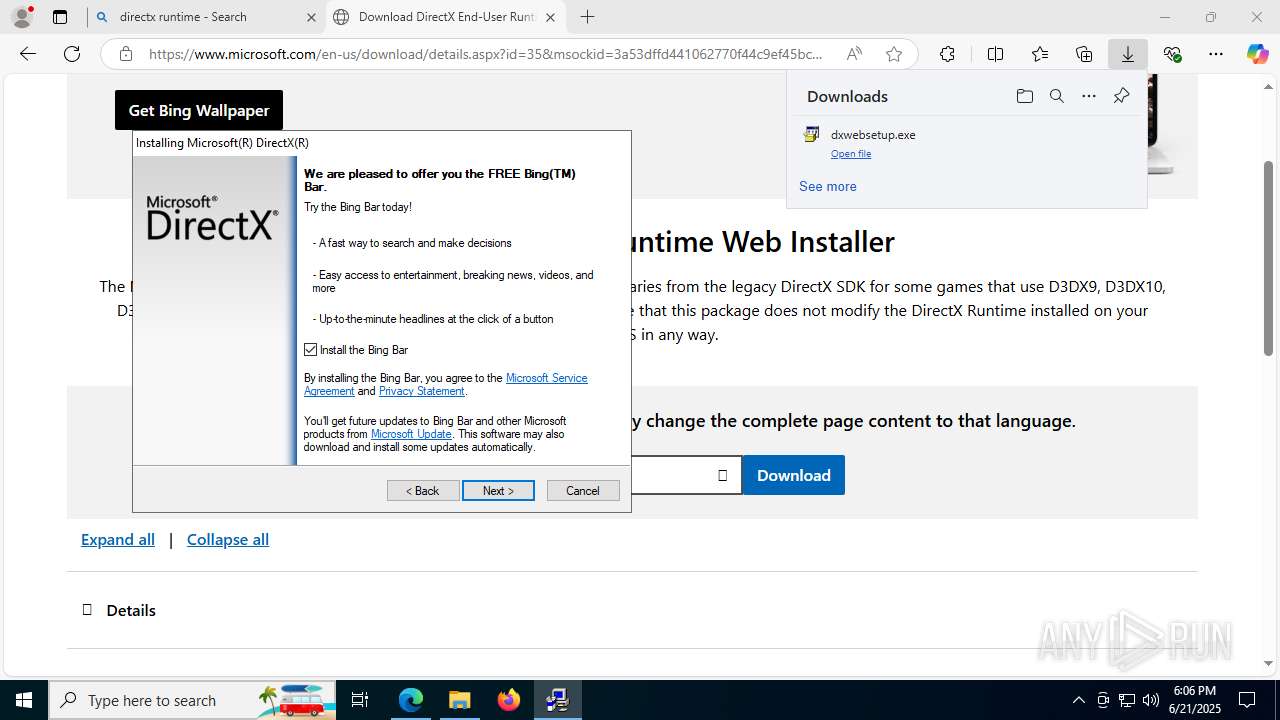Click Back in the DirectX installer
This screenshot has height=720, width=1280.
pos(423,491)
